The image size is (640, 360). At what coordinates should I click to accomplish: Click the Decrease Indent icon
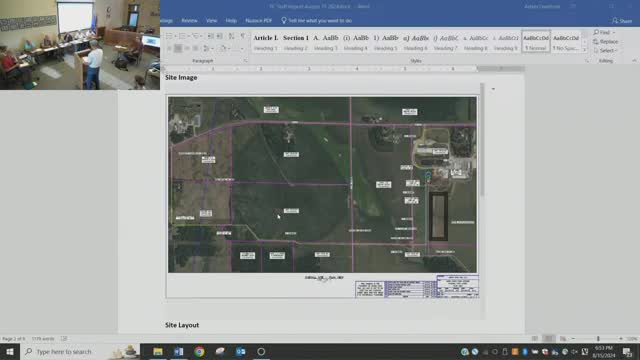tap(211, 36)
